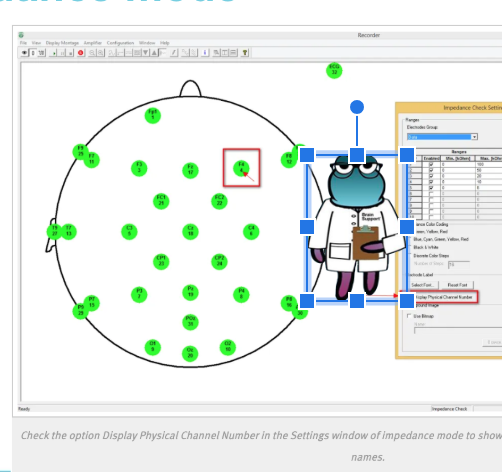502x472 pixels.
Task: Click the Recorder app icon in title bar
Action: tap(21, 35)
